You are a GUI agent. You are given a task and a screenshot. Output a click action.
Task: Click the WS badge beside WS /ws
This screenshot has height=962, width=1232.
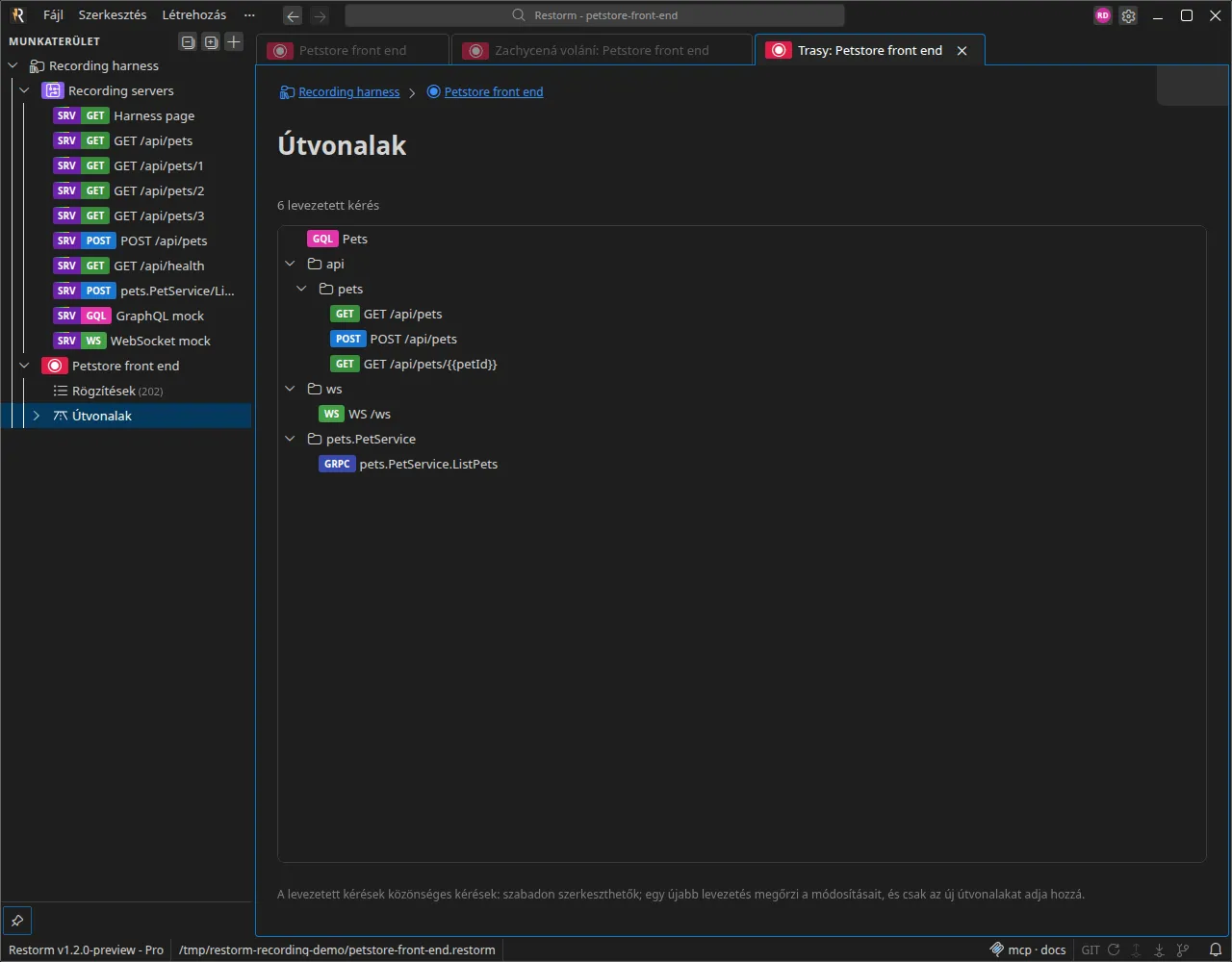332,414
